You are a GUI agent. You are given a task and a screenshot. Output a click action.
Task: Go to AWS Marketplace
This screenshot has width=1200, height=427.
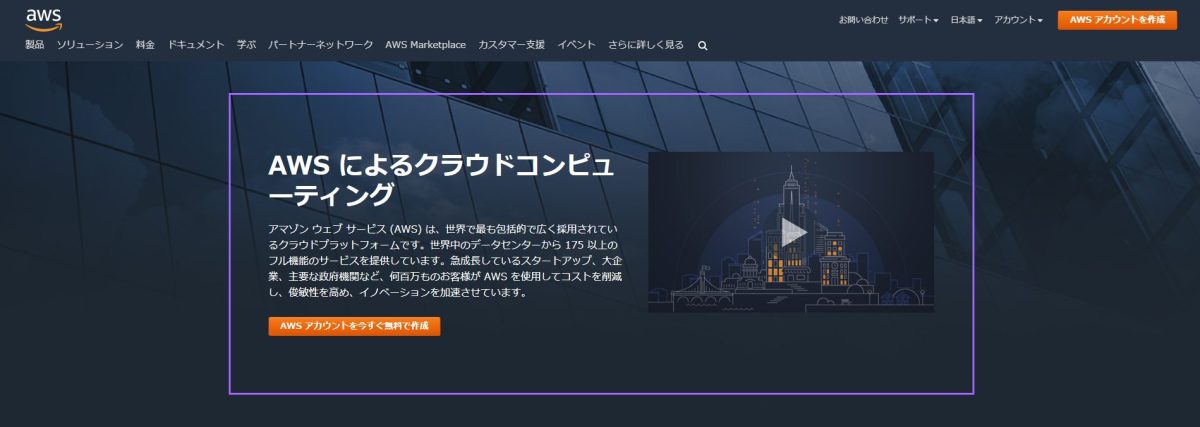[x=425, y=45]
